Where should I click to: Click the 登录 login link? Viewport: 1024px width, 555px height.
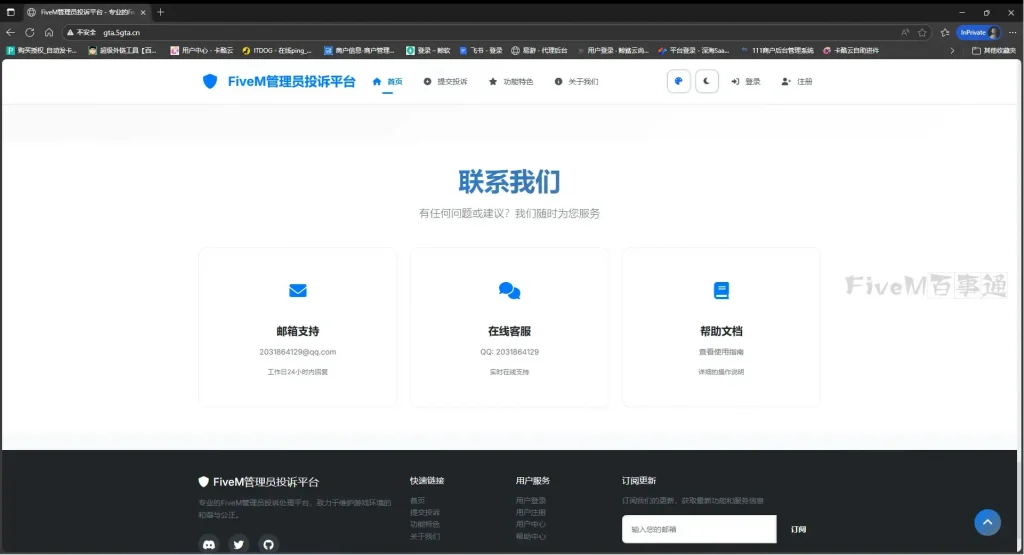click(x=746, y=82)
